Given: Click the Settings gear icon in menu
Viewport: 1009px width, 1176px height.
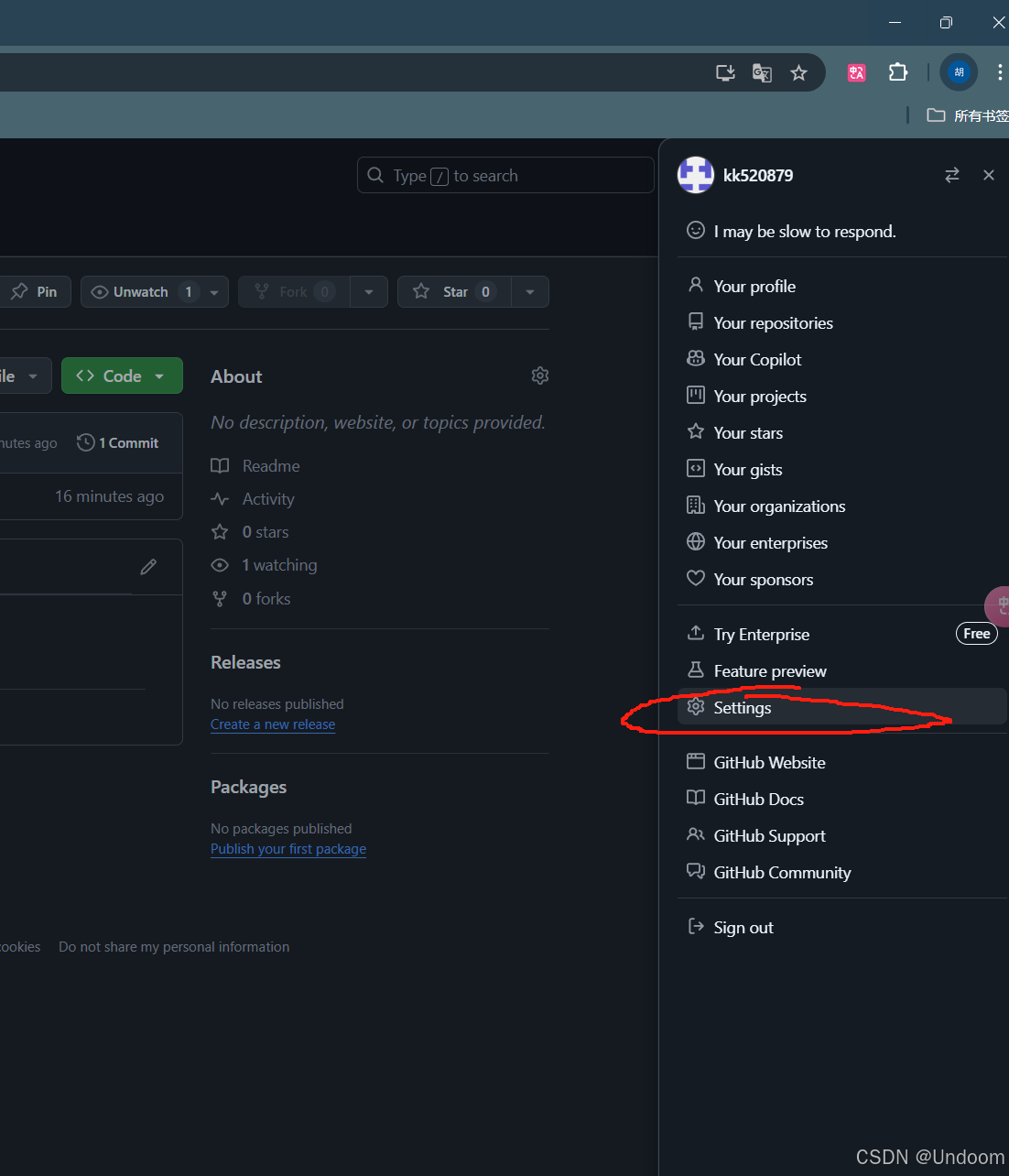Looking at the screenshot, I should click(696, 706).
